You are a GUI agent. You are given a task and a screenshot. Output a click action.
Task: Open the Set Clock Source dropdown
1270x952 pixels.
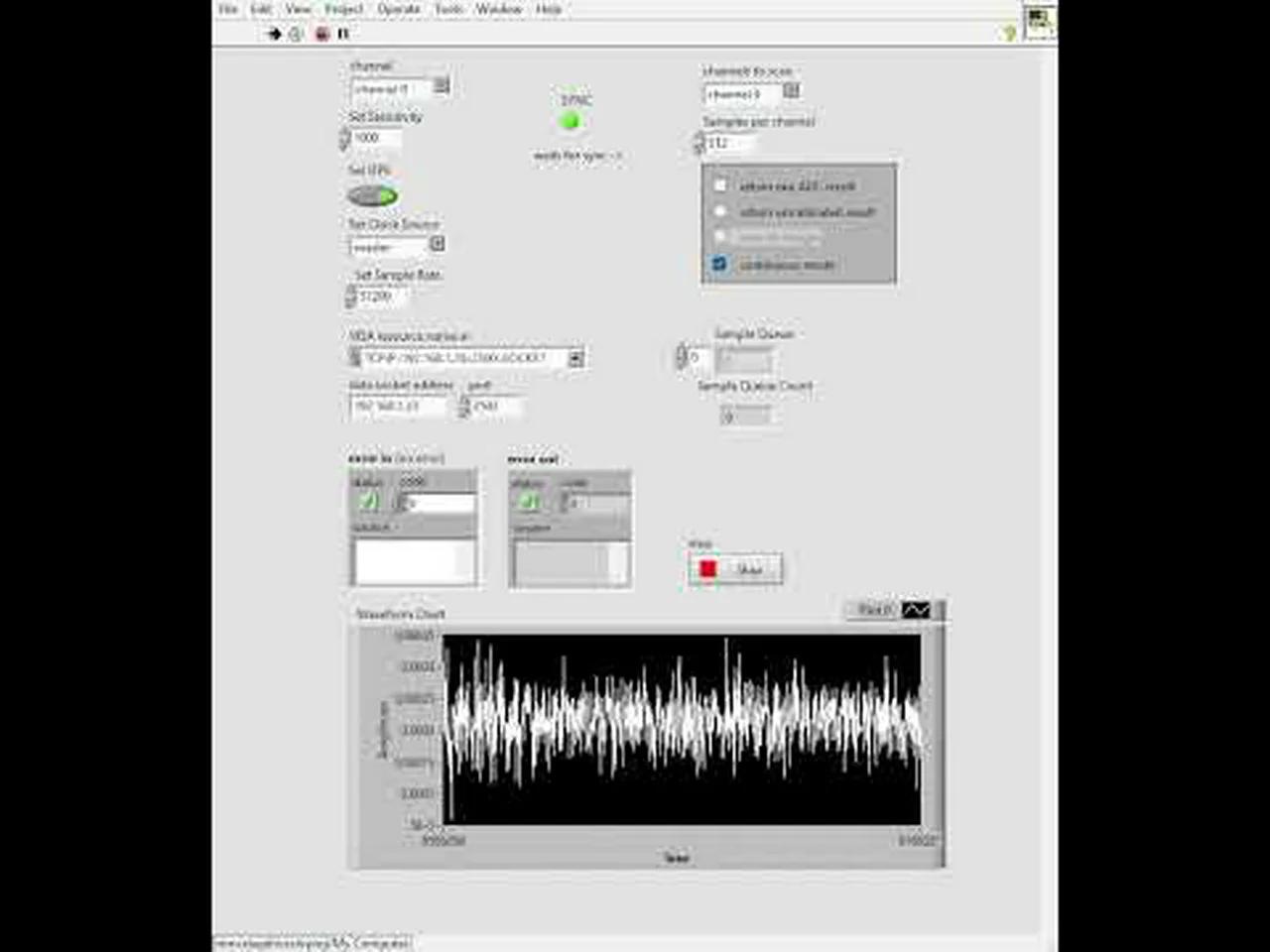point(440,244)
